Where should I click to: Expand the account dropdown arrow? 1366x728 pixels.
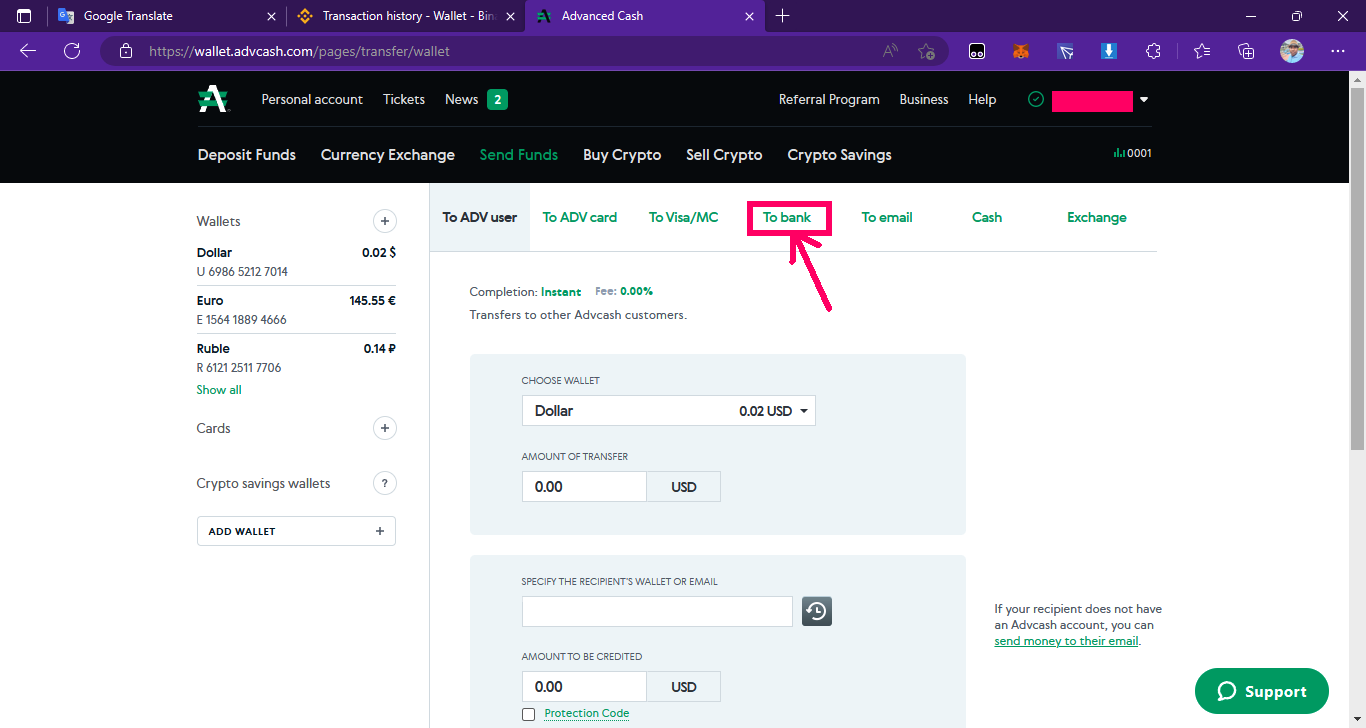click(x=1144, y=100)
